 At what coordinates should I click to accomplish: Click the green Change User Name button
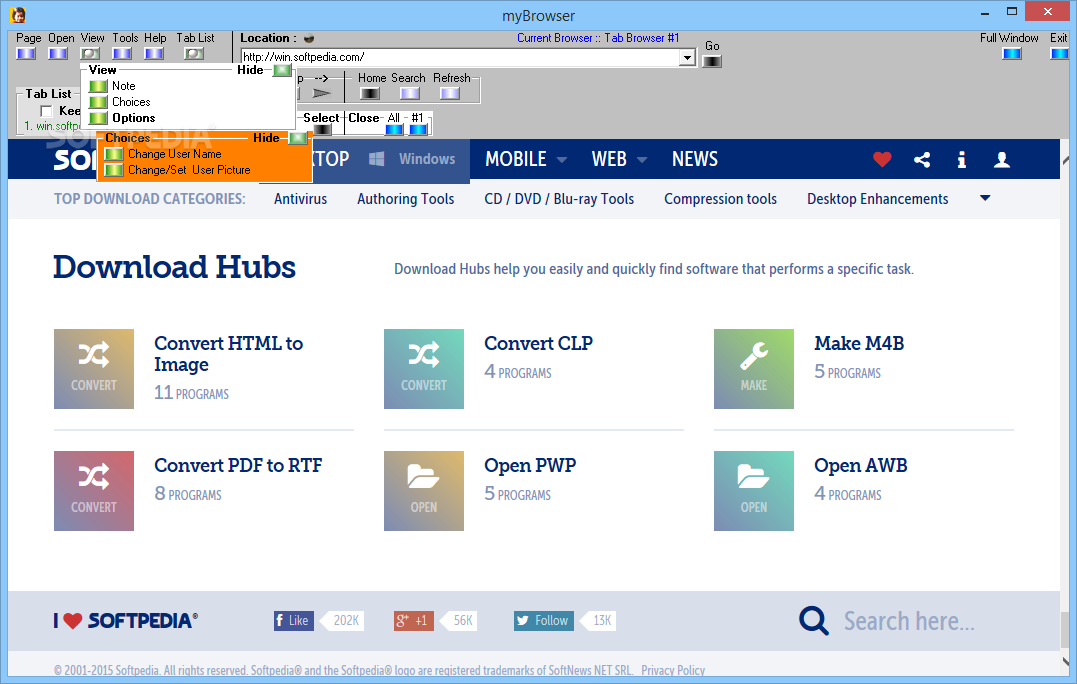[114, 154]
